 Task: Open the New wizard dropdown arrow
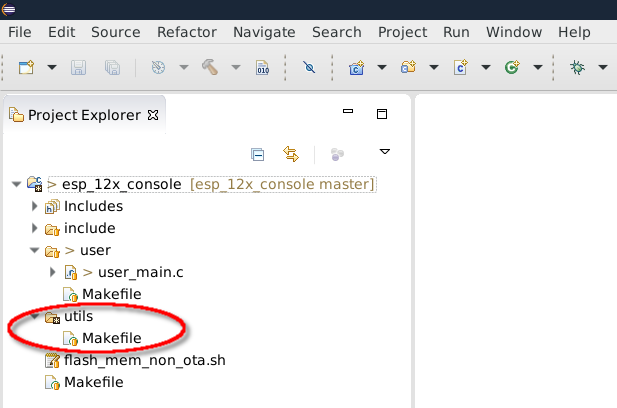click(52, 67)
